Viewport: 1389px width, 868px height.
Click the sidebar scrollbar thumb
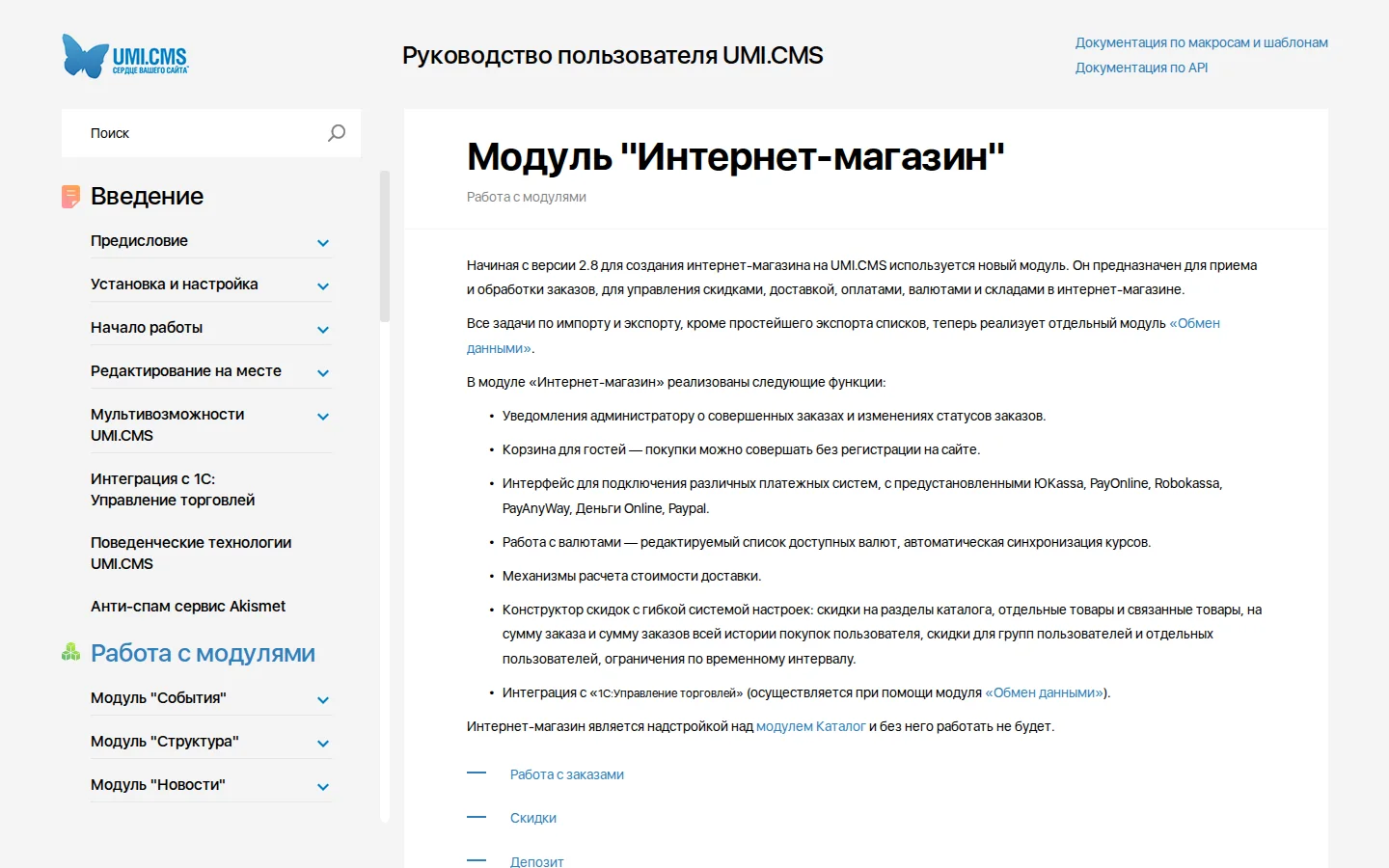(x=385, y=246)
